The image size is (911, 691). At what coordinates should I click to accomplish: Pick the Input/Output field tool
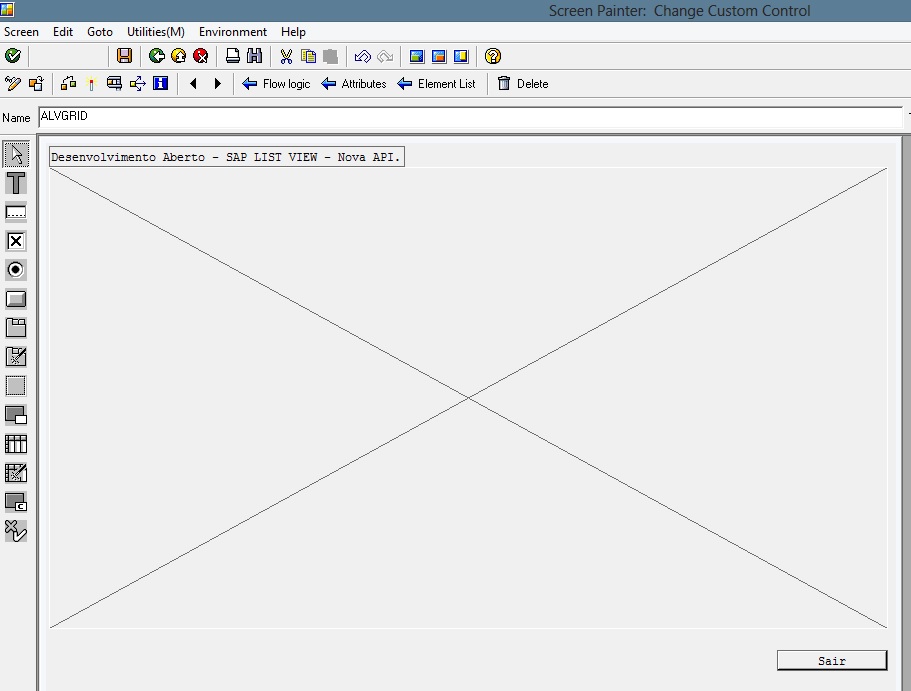[x=16, y=212]
